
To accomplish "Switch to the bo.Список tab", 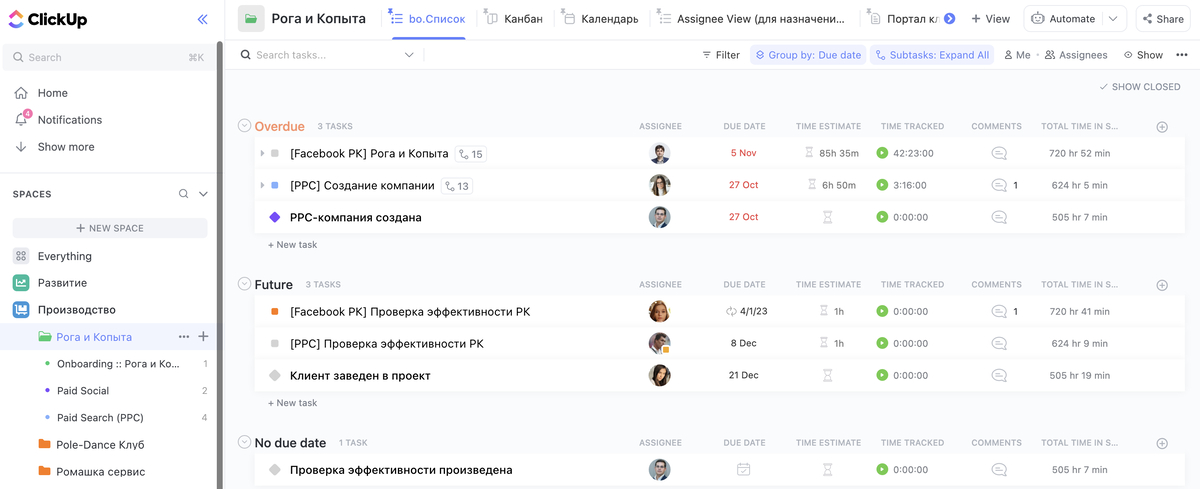I will (429, 19).
